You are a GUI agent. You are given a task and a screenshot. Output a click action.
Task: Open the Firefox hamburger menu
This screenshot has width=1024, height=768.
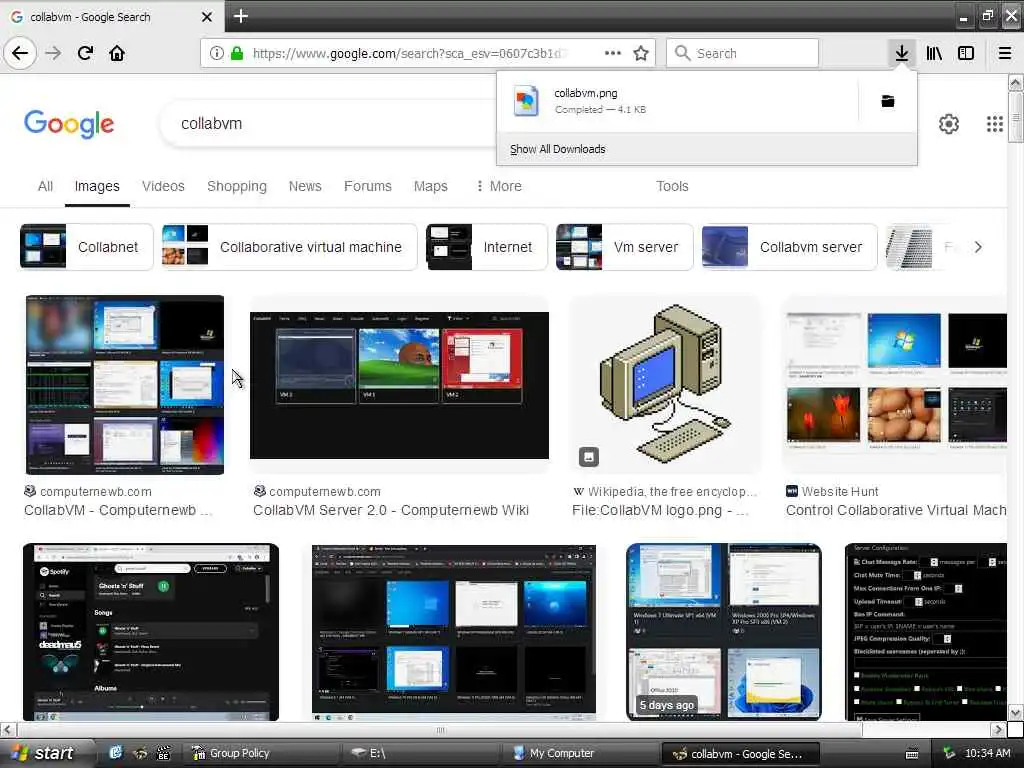point(1005,53)
